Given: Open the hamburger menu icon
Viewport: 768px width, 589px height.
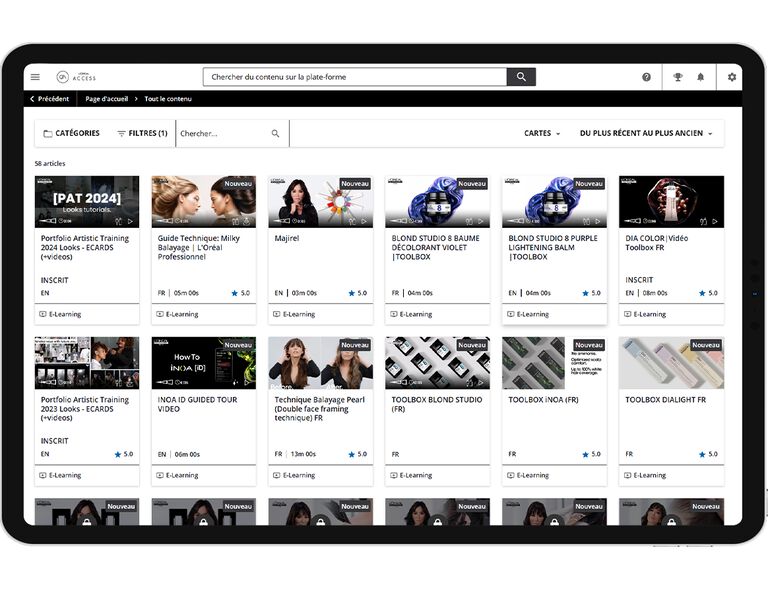Looking at the screenshot, I should click(x=35, y=77).
